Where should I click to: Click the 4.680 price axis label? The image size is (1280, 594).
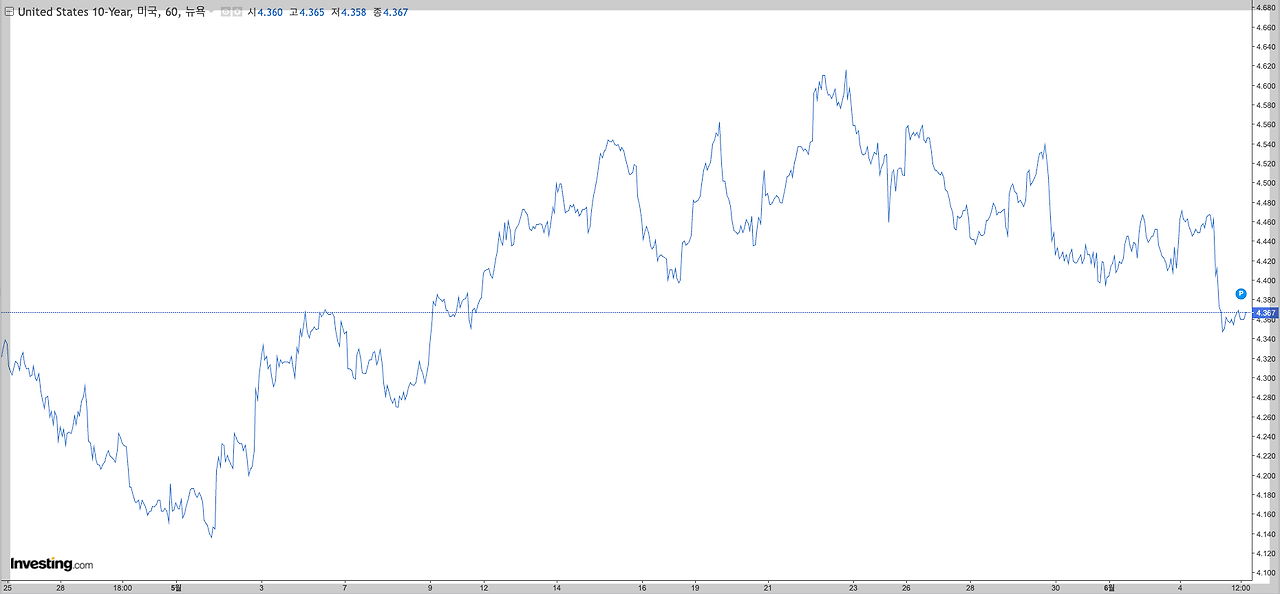(1266, 8)
